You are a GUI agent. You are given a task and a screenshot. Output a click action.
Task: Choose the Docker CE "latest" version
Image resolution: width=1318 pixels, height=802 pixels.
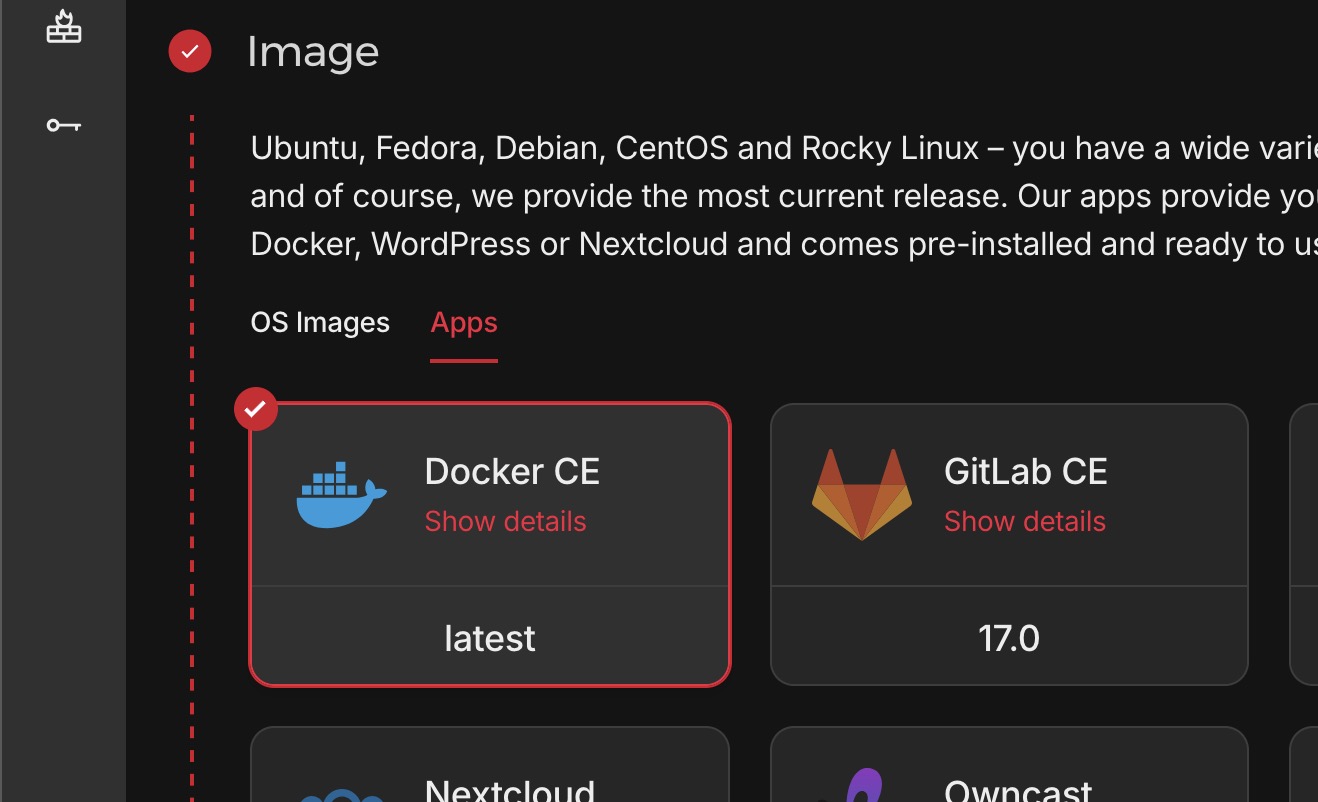coord(490,638)
